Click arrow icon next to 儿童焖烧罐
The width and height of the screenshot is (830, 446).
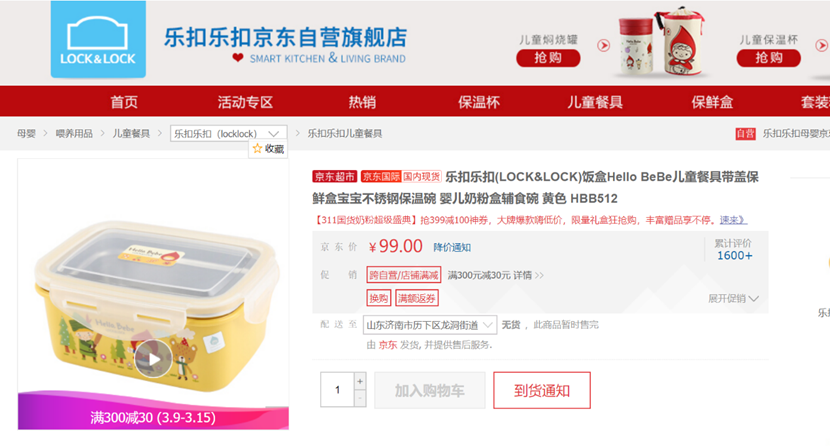click(603, 45)
